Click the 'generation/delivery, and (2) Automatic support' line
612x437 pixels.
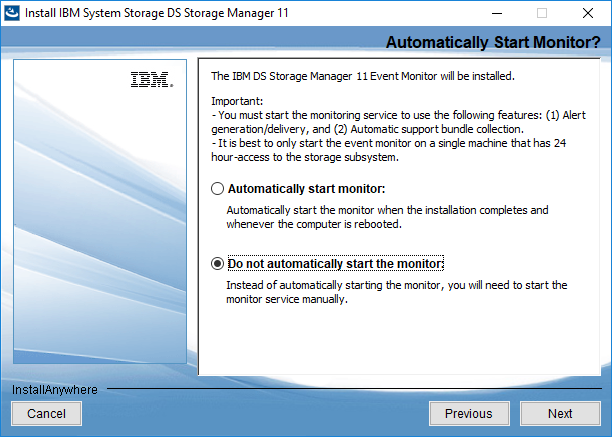367,129
